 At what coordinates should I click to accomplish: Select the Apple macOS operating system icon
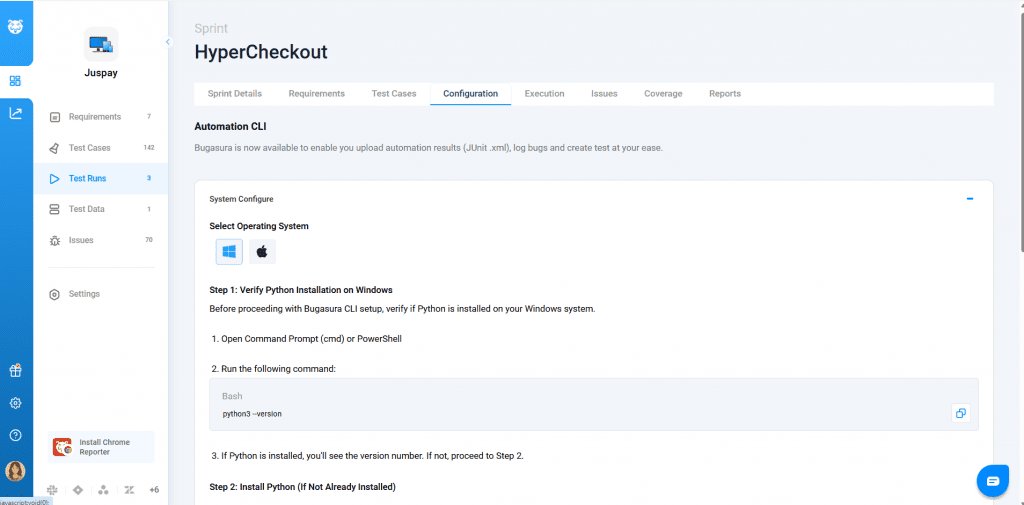click(x=262, y=252)
